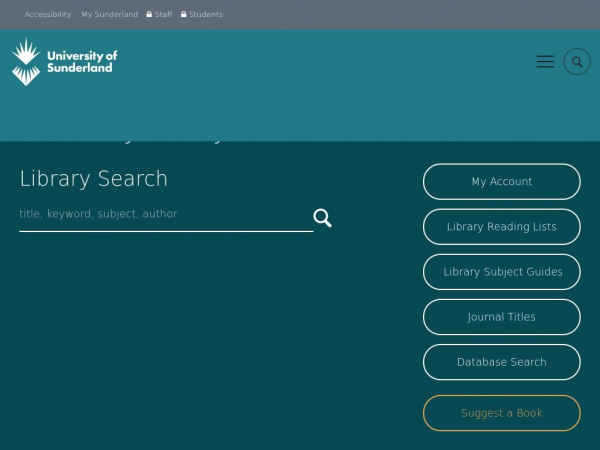Screen dimensions: 600x450
Task: Go to My Sunderland
Action: [x=109, y=14]
